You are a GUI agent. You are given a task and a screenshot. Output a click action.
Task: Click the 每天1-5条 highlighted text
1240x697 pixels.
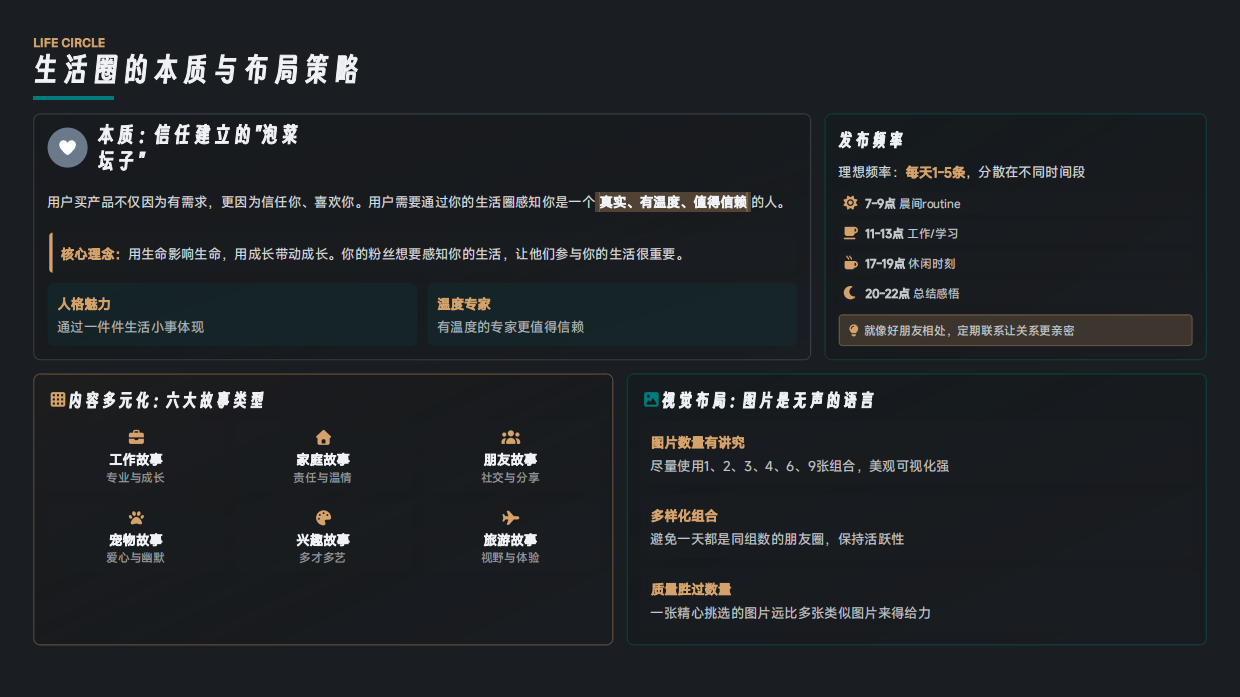pos(935,172)
